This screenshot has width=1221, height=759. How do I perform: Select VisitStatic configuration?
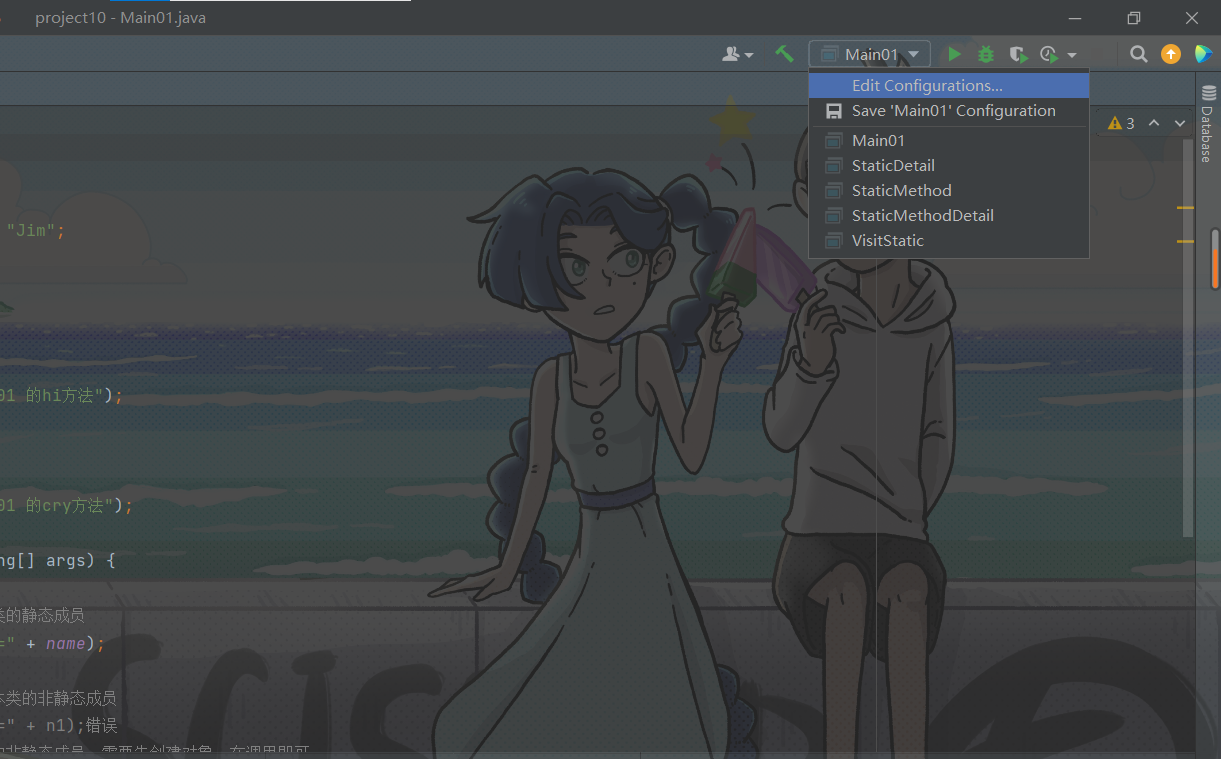(x=948, y=240)
